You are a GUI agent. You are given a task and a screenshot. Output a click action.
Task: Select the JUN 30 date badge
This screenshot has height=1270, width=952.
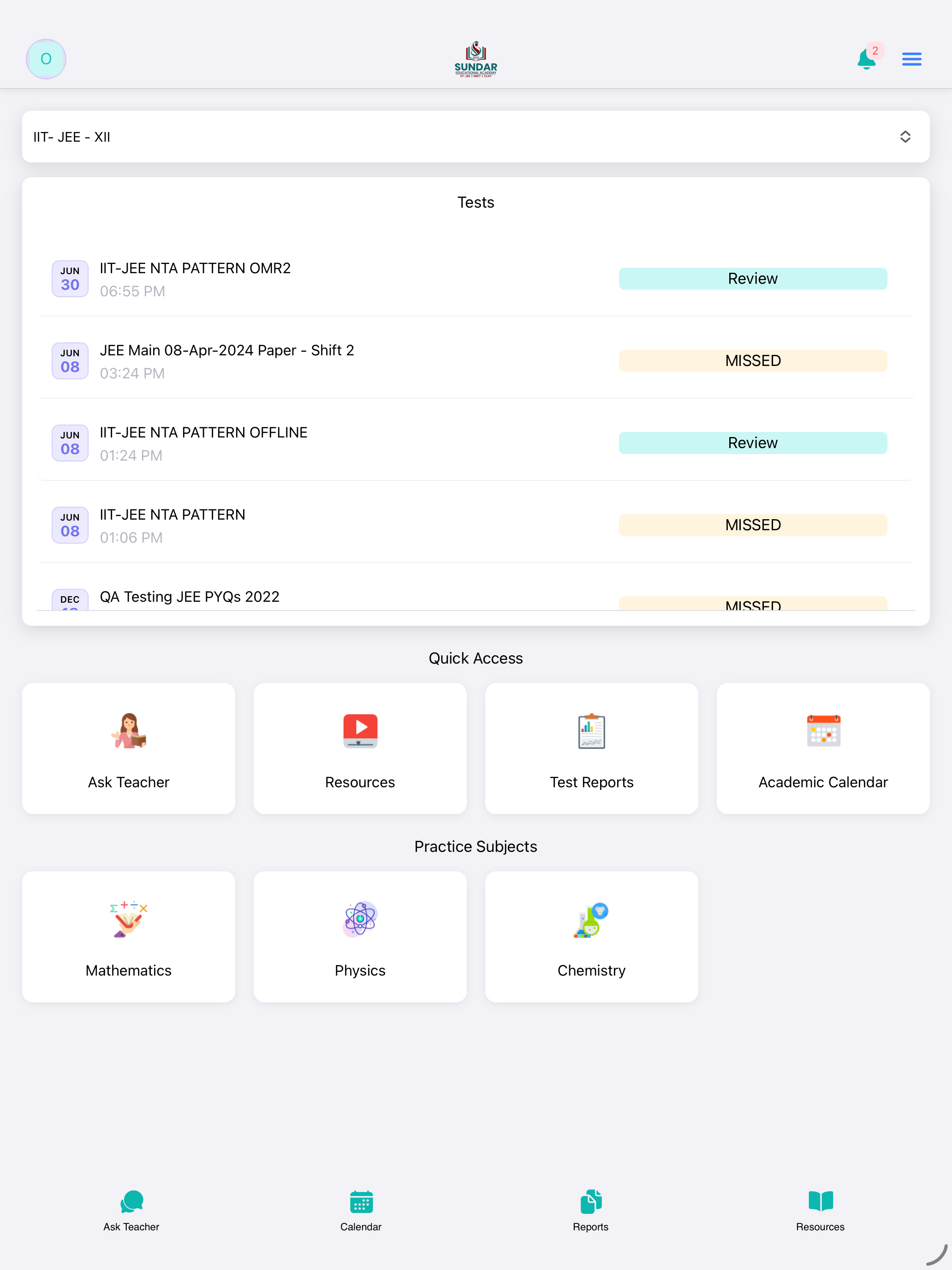point(70,278)
